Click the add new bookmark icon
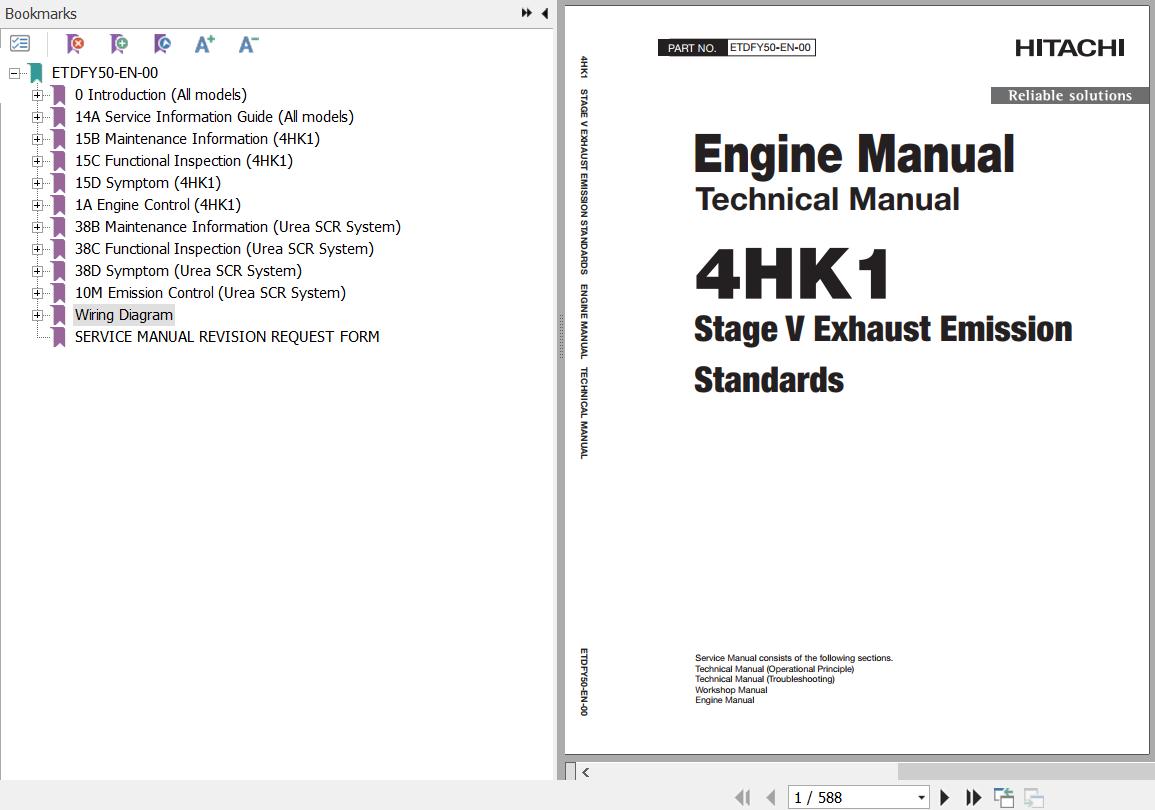Viewport: 1155px width, 810px height. 119,44
